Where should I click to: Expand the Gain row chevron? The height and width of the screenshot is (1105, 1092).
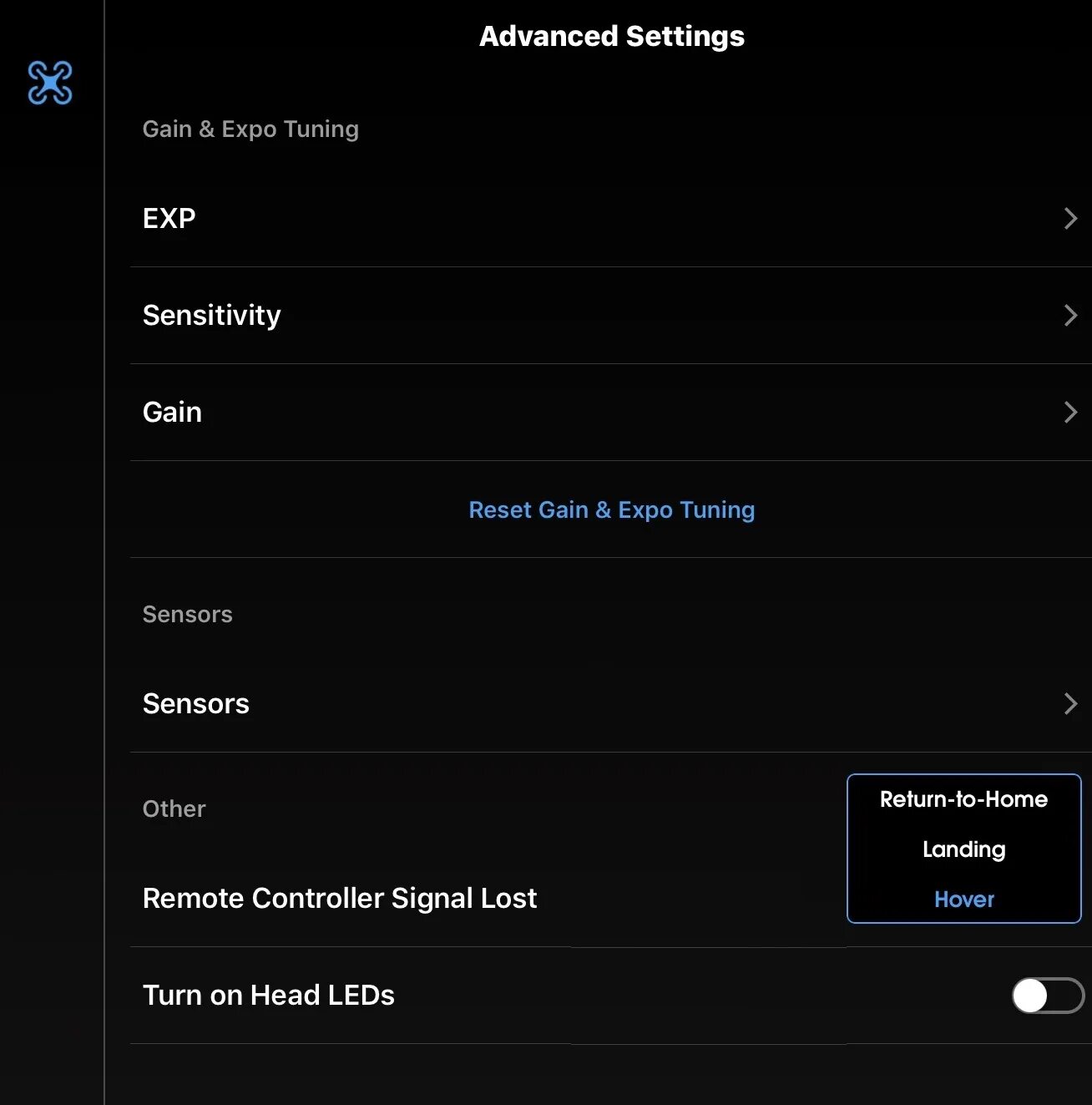pyautogui.click(x=1070, y=412)
